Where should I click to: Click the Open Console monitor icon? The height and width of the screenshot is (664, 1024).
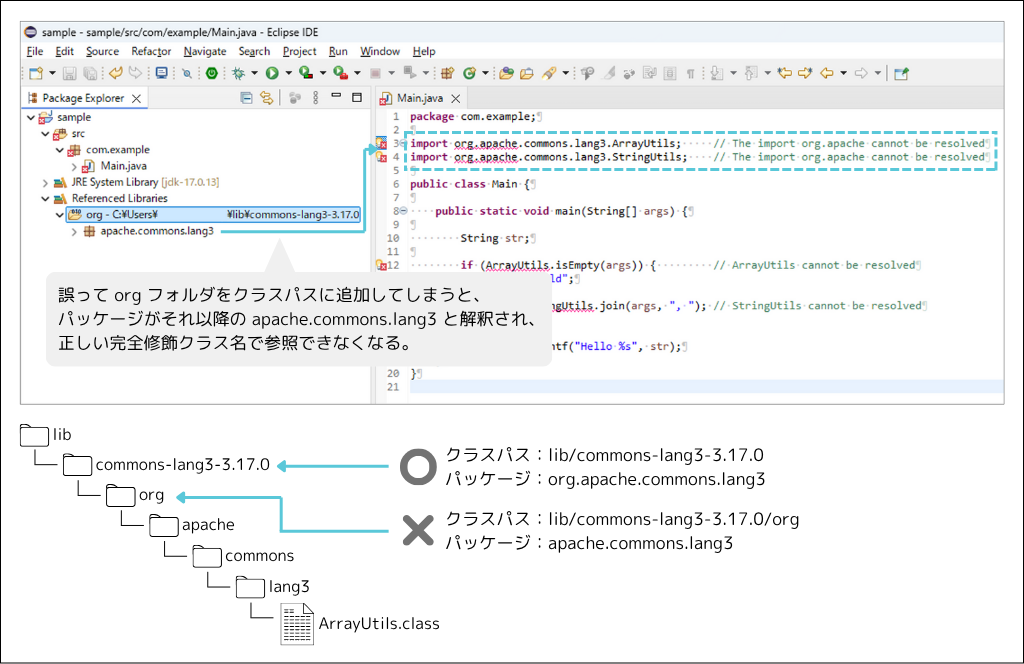pos(161,73)
